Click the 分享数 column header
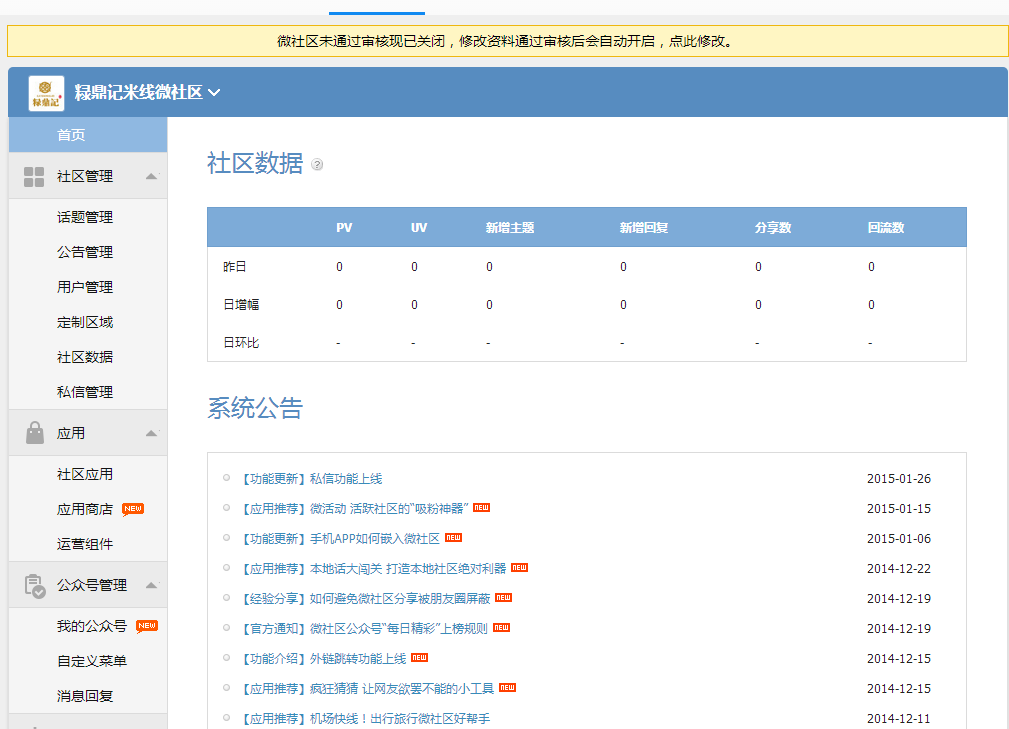 773,227
